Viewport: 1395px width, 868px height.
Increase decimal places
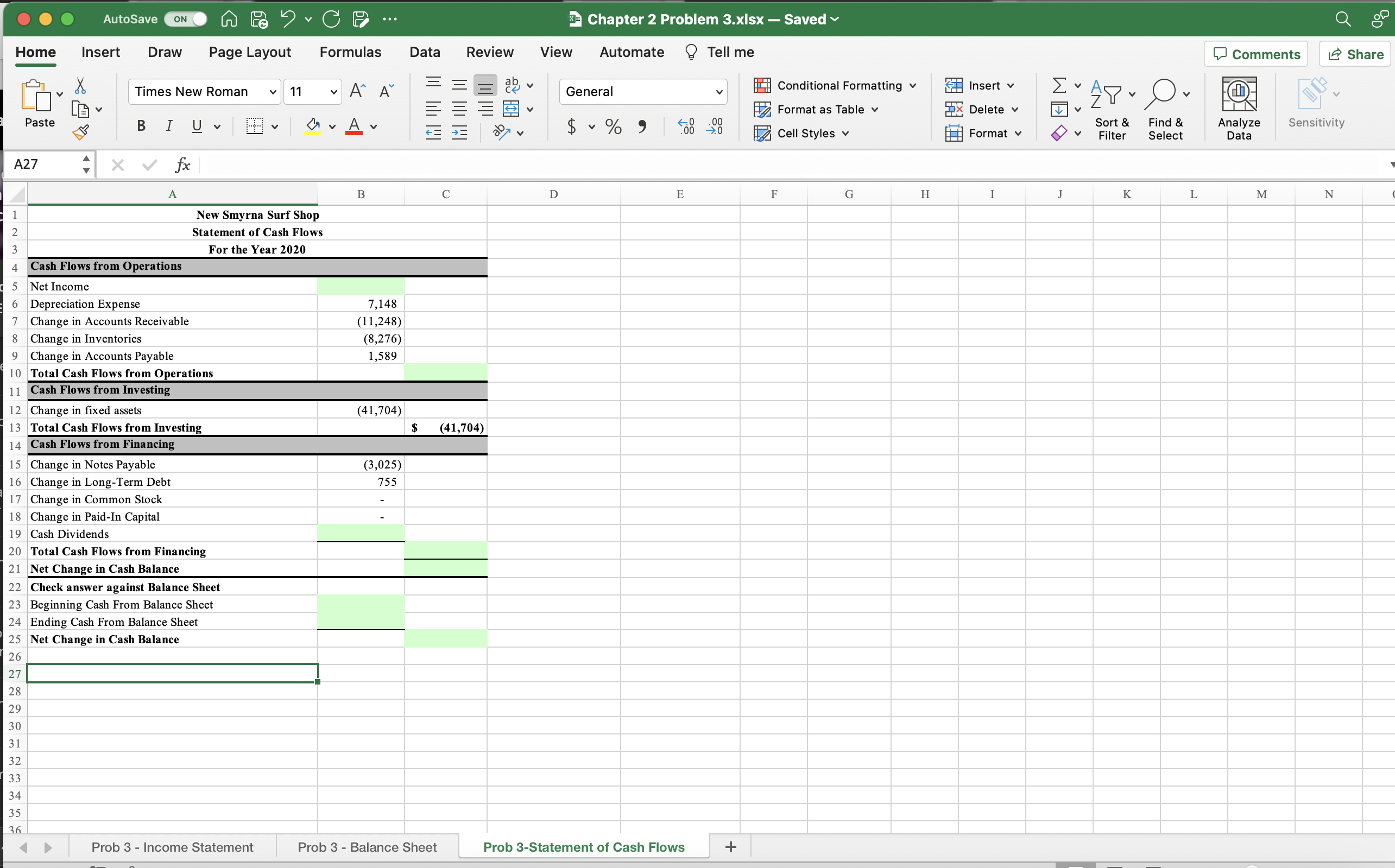[685, 127]
